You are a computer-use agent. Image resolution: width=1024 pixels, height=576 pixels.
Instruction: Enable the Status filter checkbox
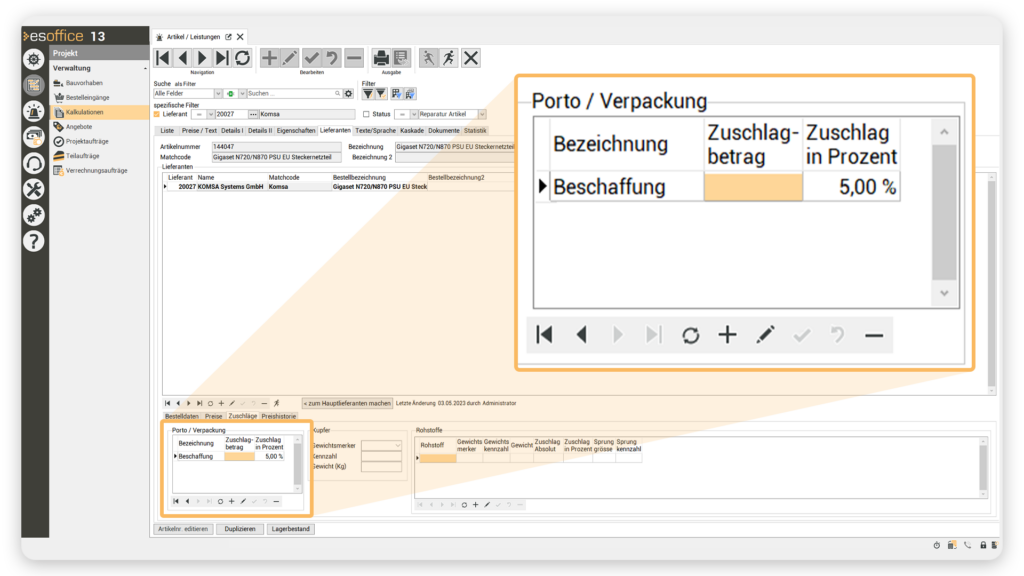366,114
